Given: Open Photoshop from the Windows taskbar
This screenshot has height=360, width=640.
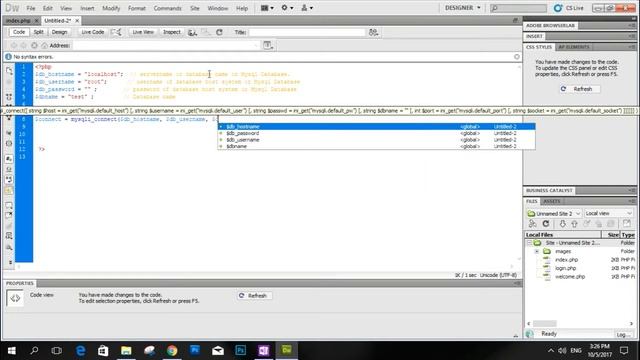Looking at the screenshot, I should click(241, 350).
